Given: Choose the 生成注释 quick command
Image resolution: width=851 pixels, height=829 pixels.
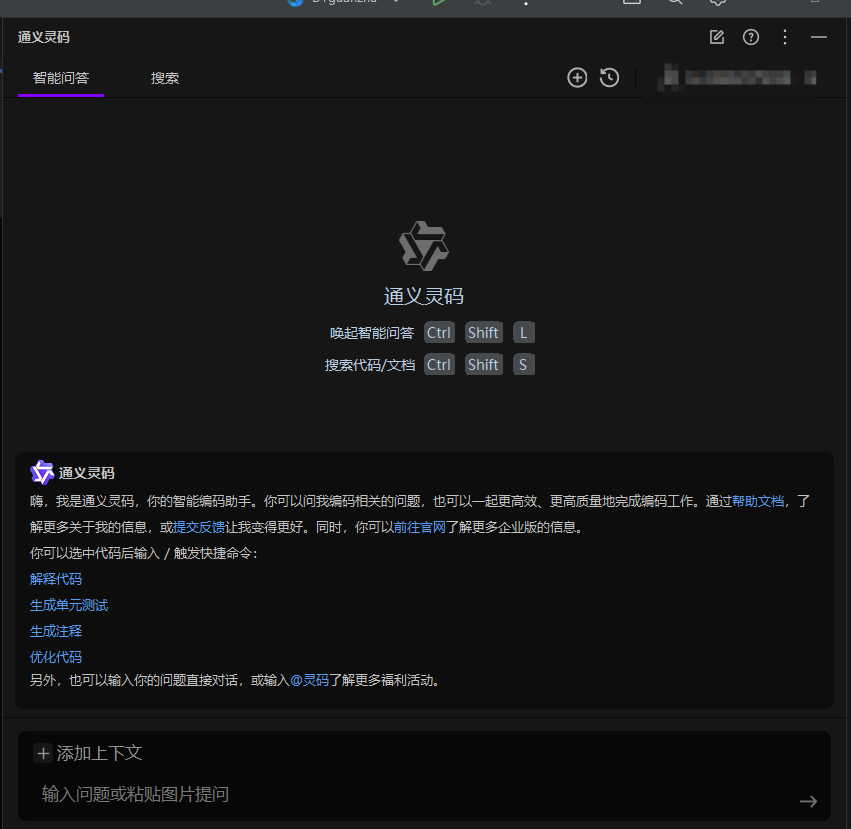Looking at the screenshot, I should [56, 631].
